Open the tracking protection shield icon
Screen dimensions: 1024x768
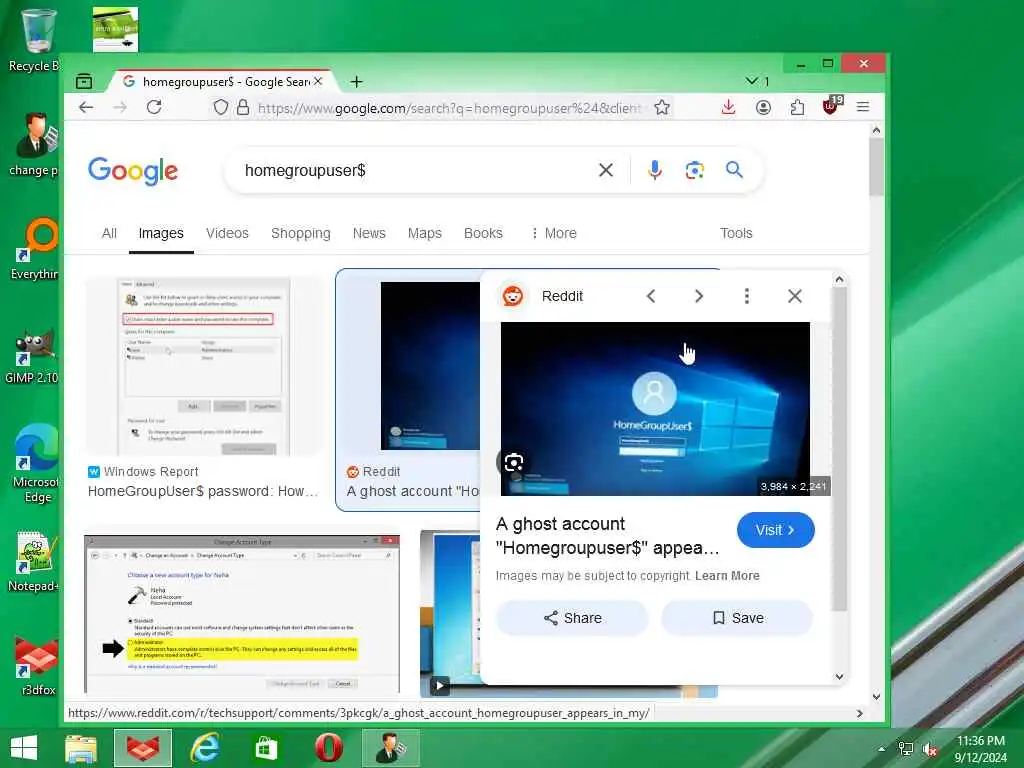(221, 107)
